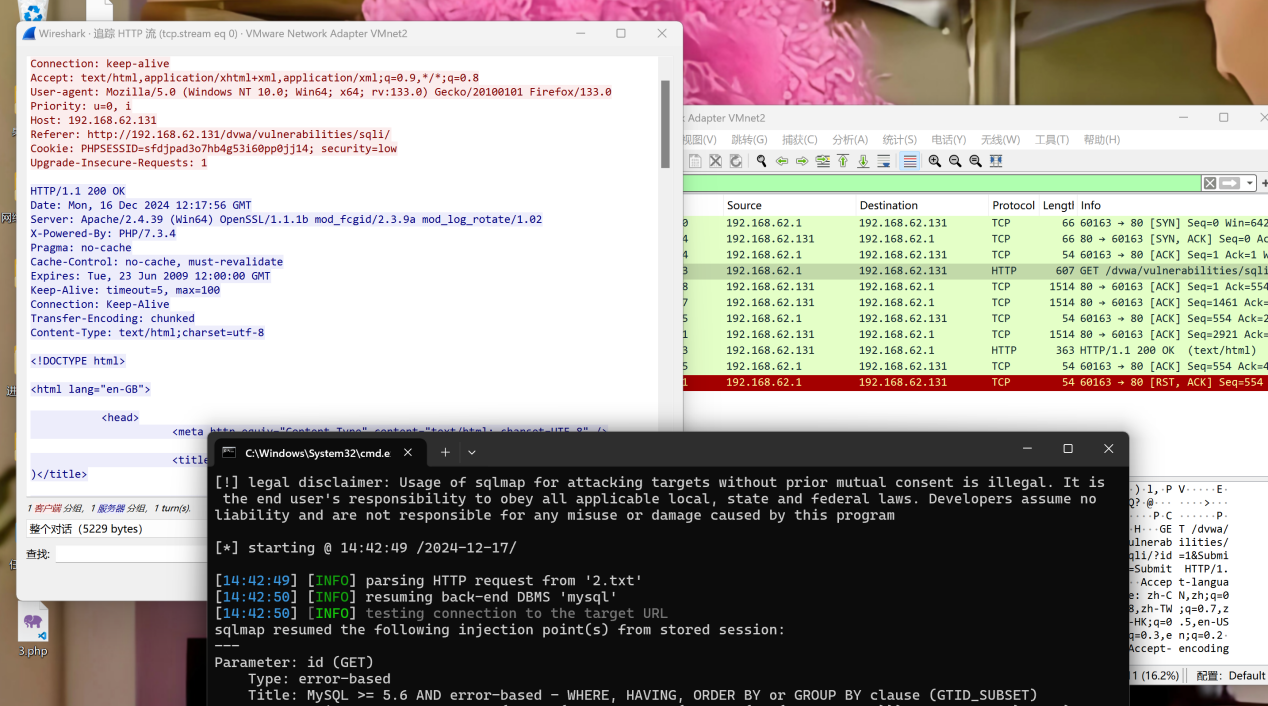Click inside the green display filter field

point(942,183)
